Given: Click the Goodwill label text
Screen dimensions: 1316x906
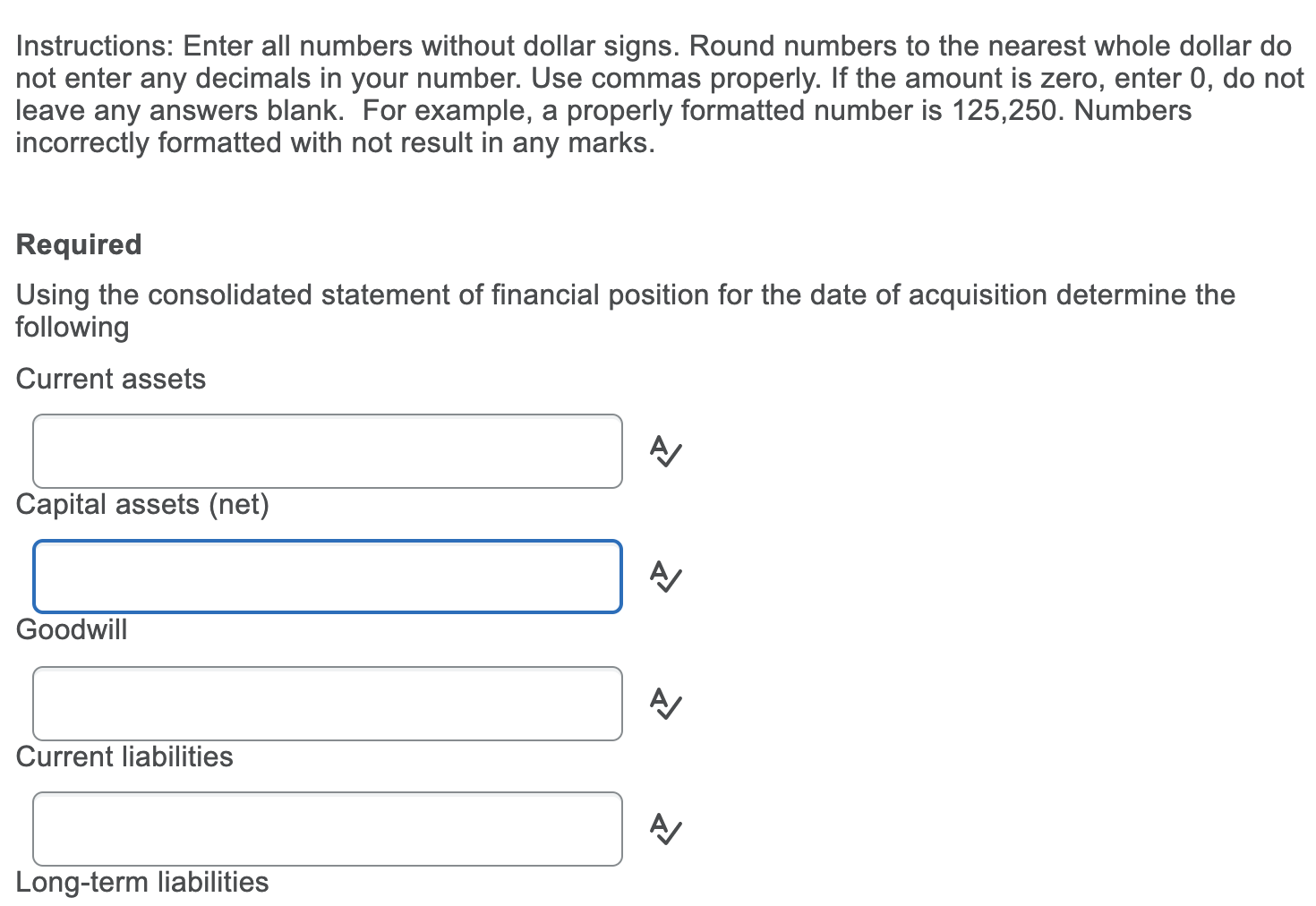Looking at the screenshot, I should click(x=72, y=630).
